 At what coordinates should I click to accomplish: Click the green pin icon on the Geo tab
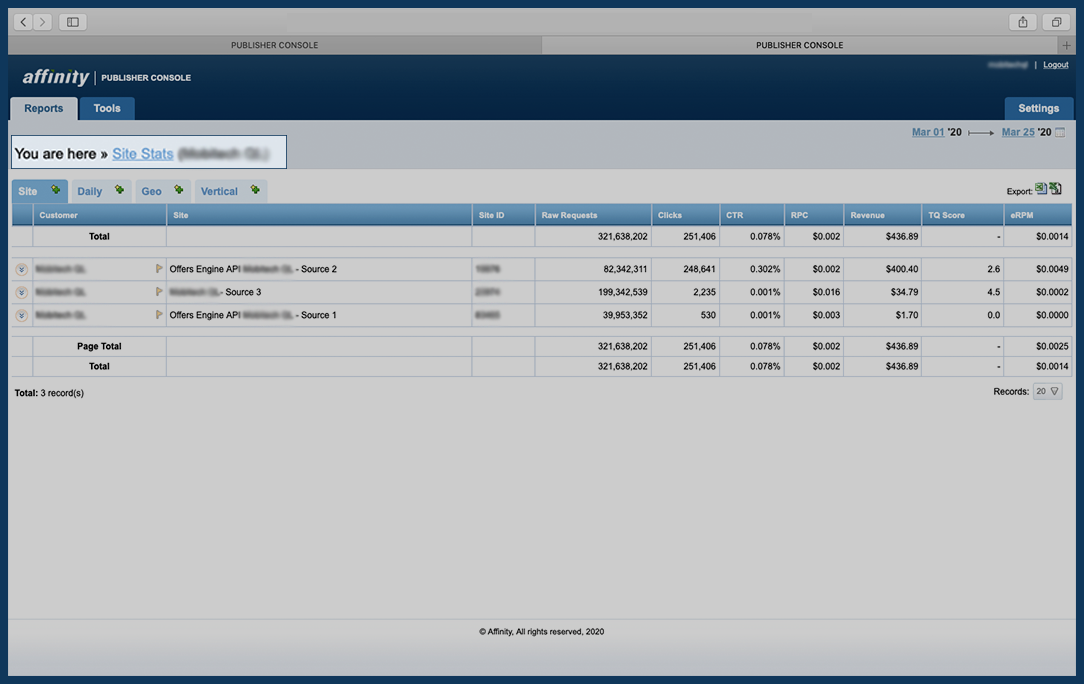point(178,190)
